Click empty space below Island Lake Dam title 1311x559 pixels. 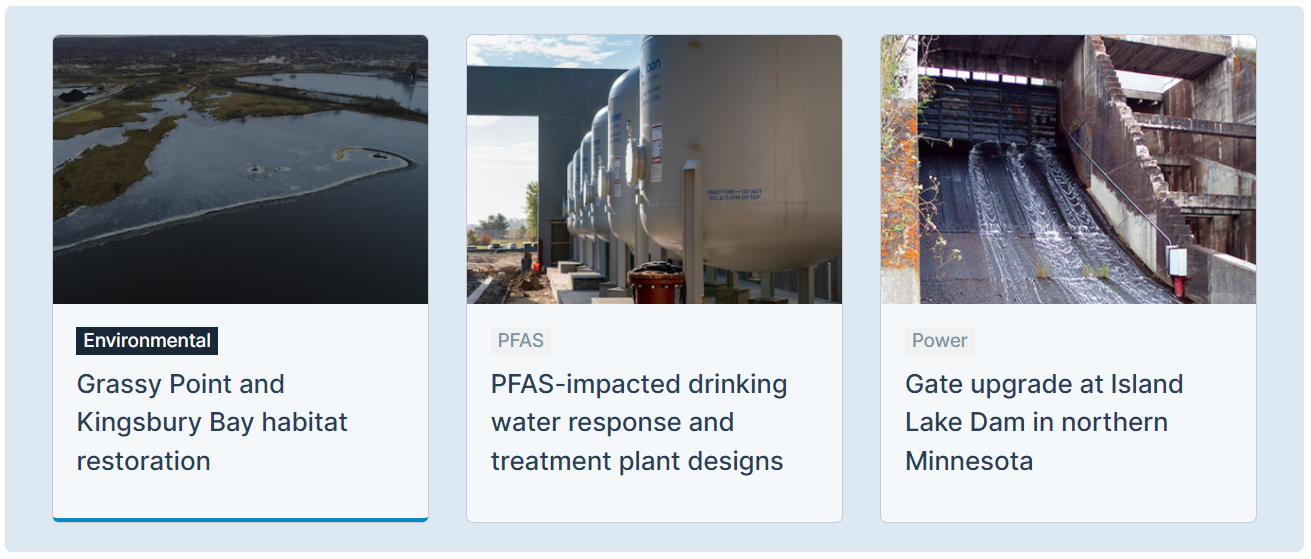point(1068,498)
